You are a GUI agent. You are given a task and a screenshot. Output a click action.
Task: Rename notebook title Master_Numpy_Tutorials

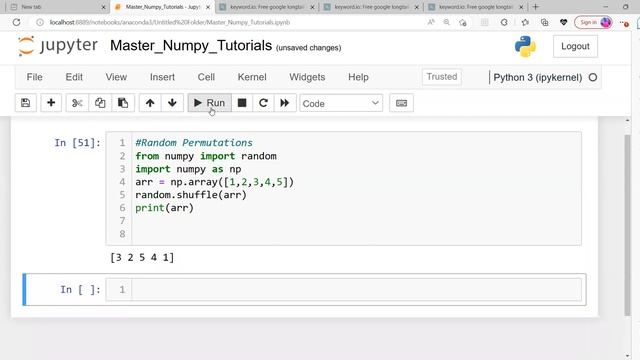(x=191, y=46)
